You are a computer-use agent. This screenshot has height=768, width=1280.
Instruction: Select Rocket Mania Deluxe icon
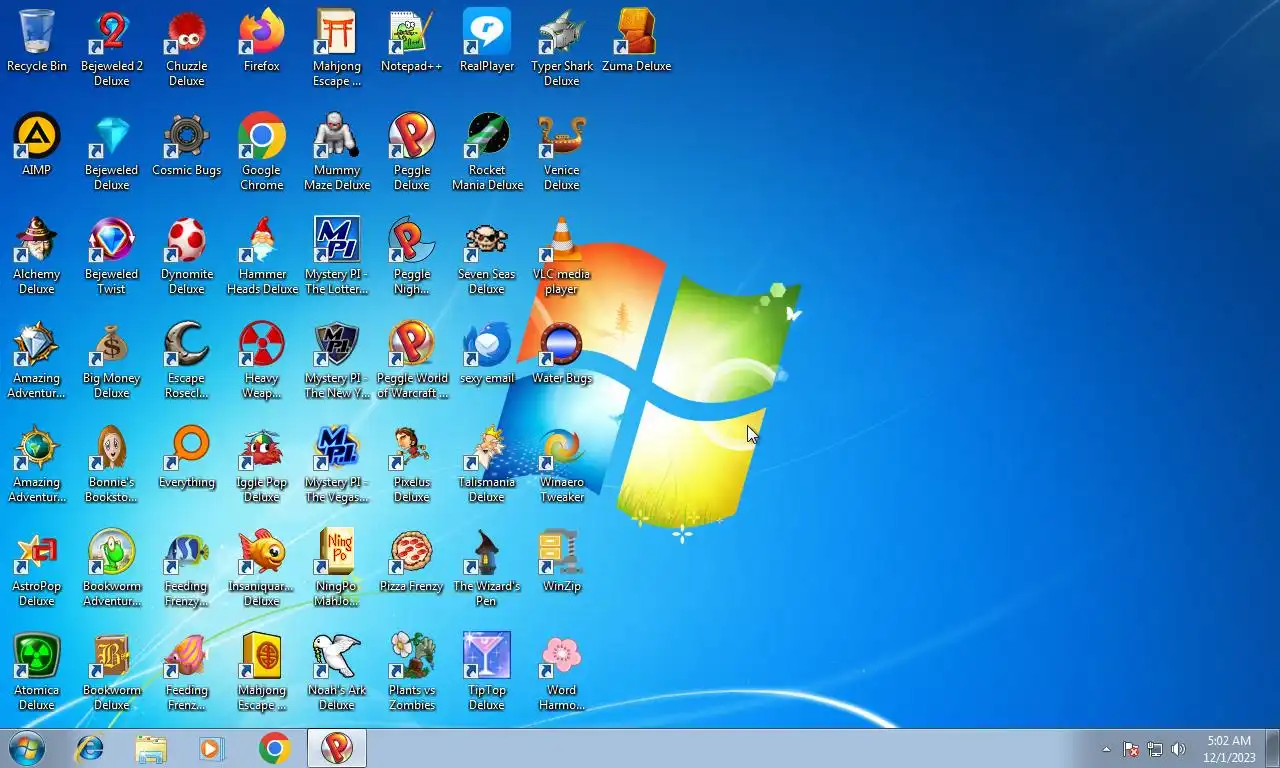pyautogui.click(x=487, y=152)
